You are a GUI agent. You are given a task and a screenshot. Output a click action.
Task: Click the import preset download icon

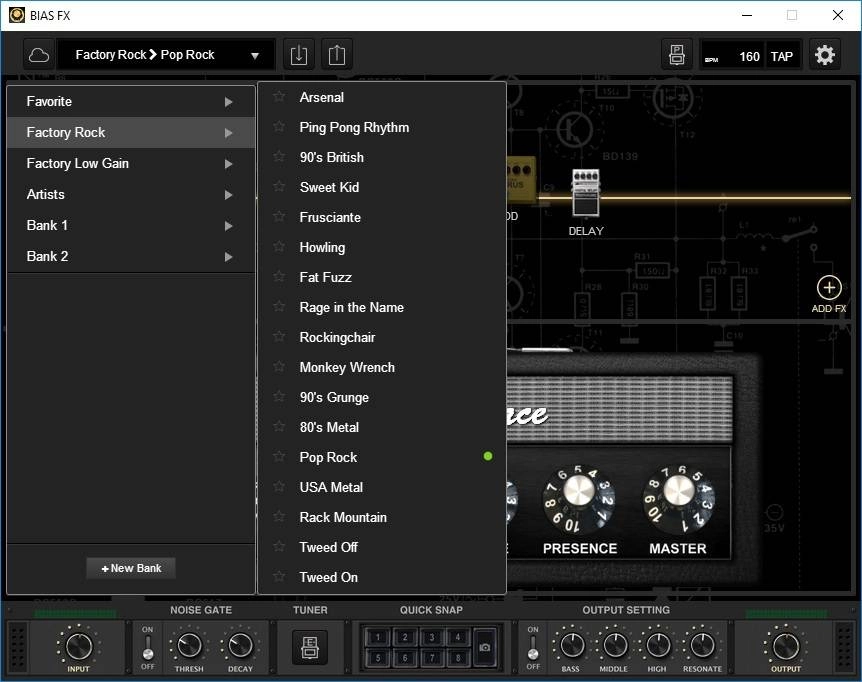pos(299,55)
